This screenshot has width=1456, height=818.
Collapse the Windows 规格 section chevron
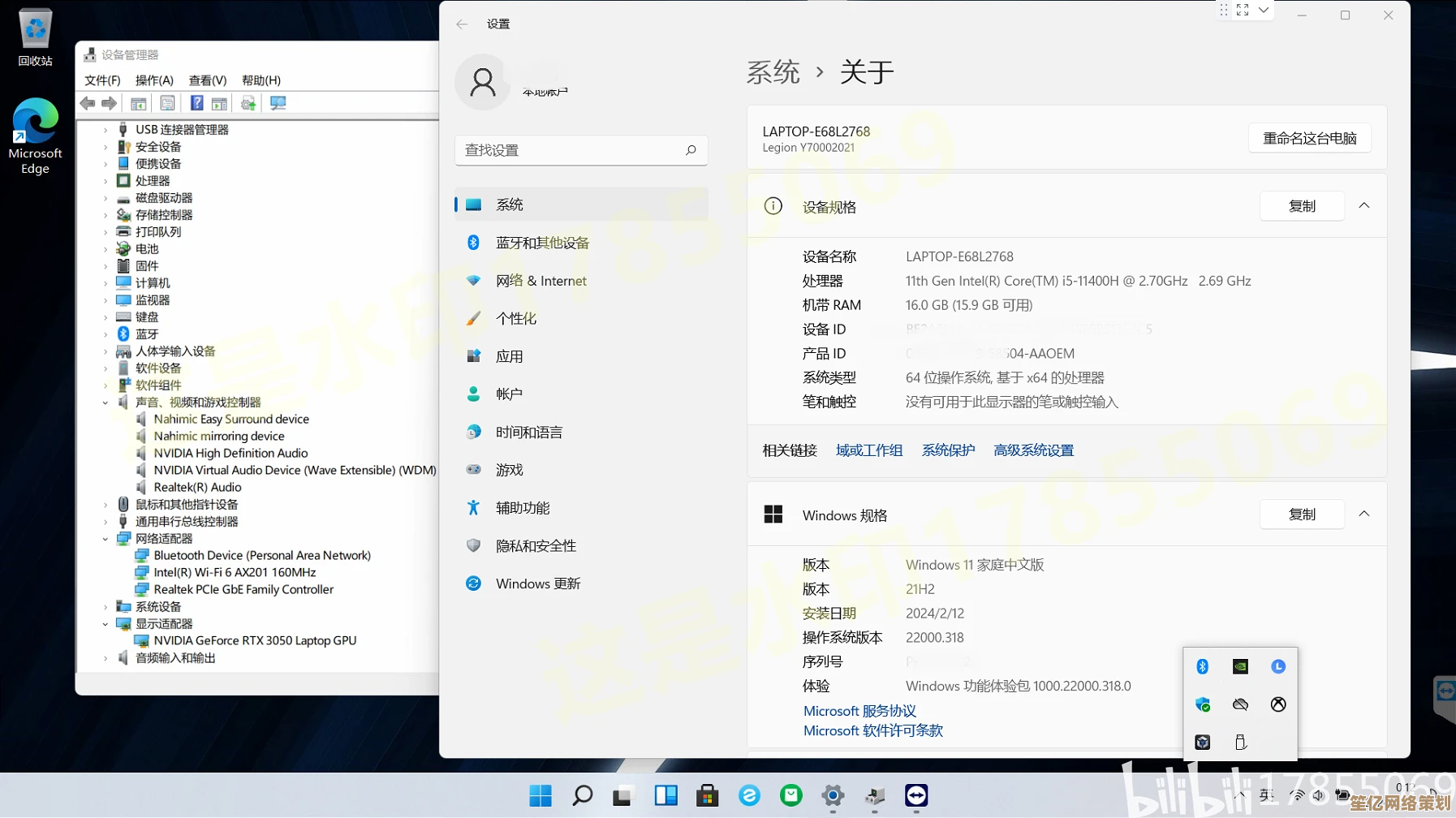[x=1363, y=514]
